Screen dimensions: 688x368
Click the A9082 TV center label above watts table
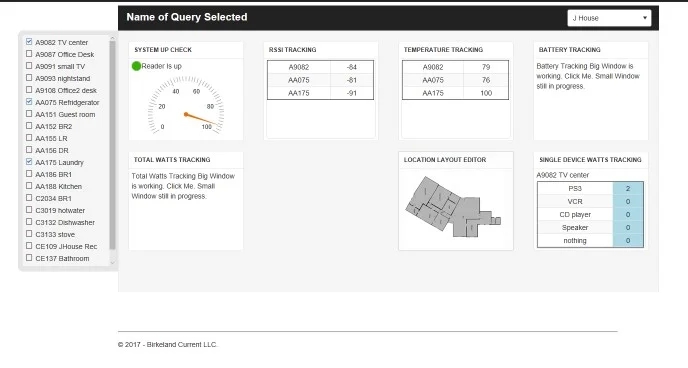tap(563, 175)
